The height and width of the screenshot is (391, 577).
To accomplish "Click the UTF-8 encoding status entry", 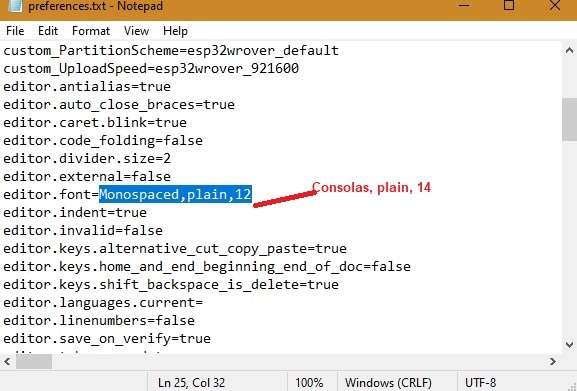I will pyautogui.click(x=480, y=383).
